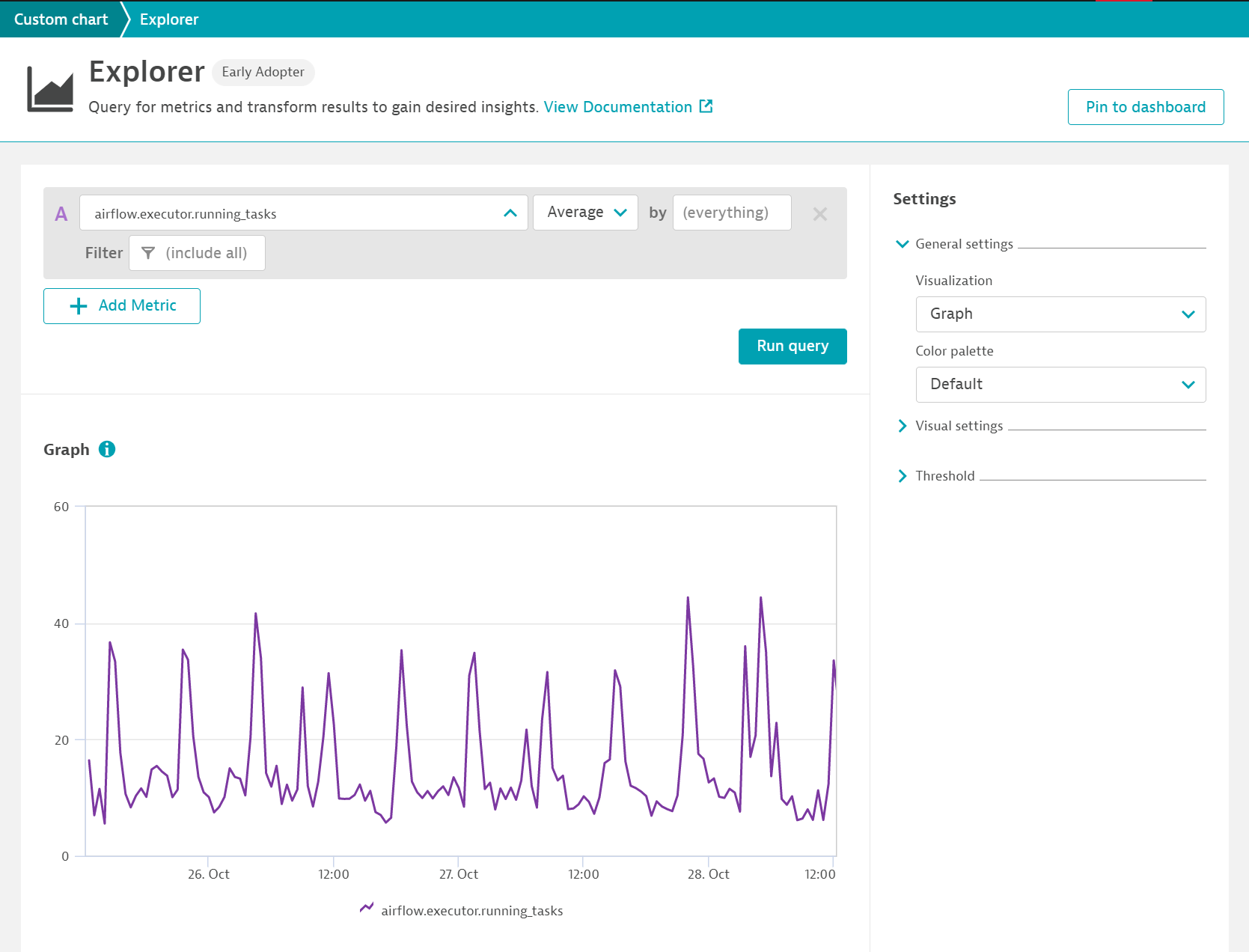Collapse the General settings section
The height and width of the screenshot is (952, 1249).
point(902,244)
